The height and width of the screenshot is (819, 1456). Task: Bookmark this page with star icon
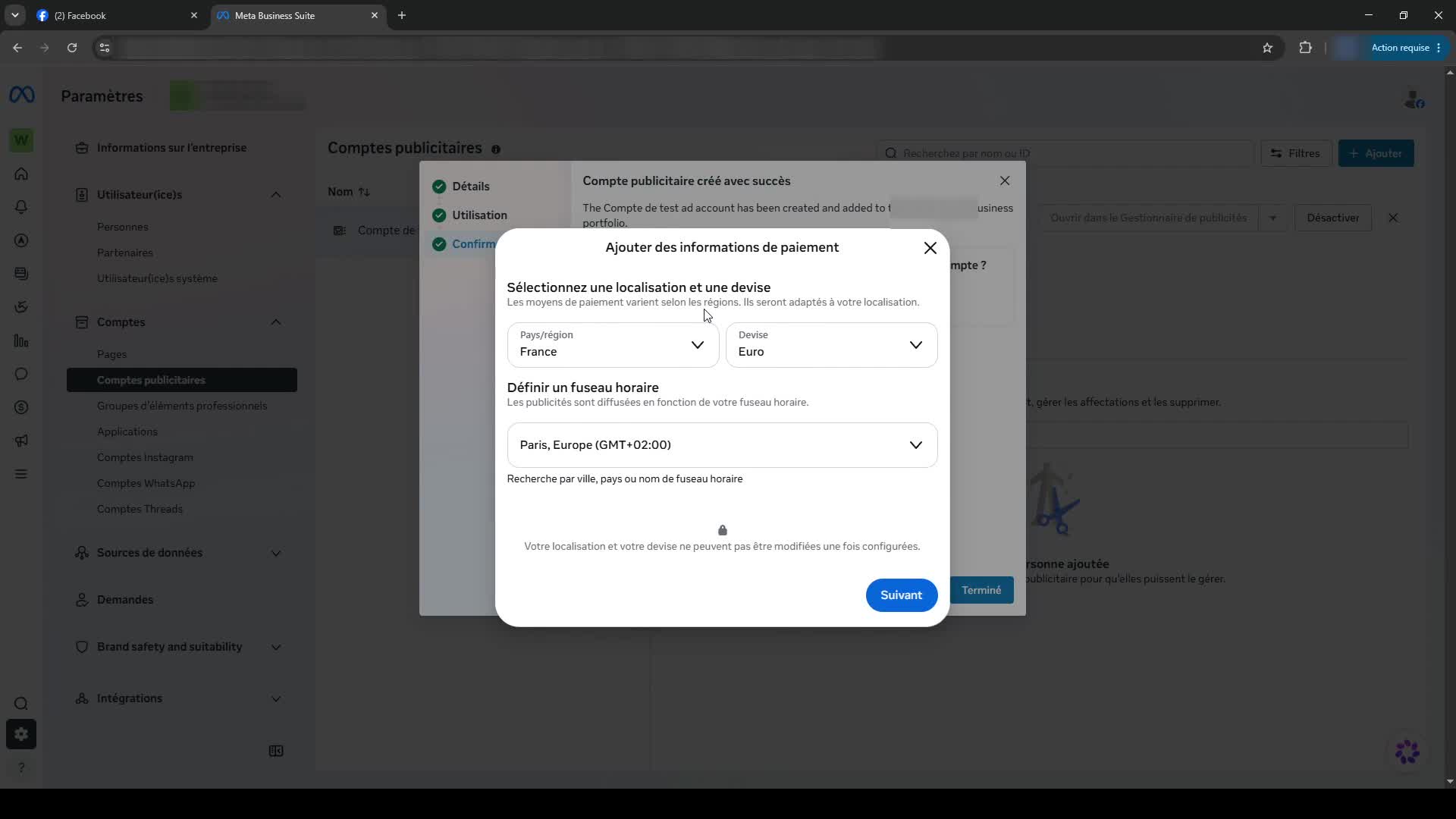(1267, 48)
